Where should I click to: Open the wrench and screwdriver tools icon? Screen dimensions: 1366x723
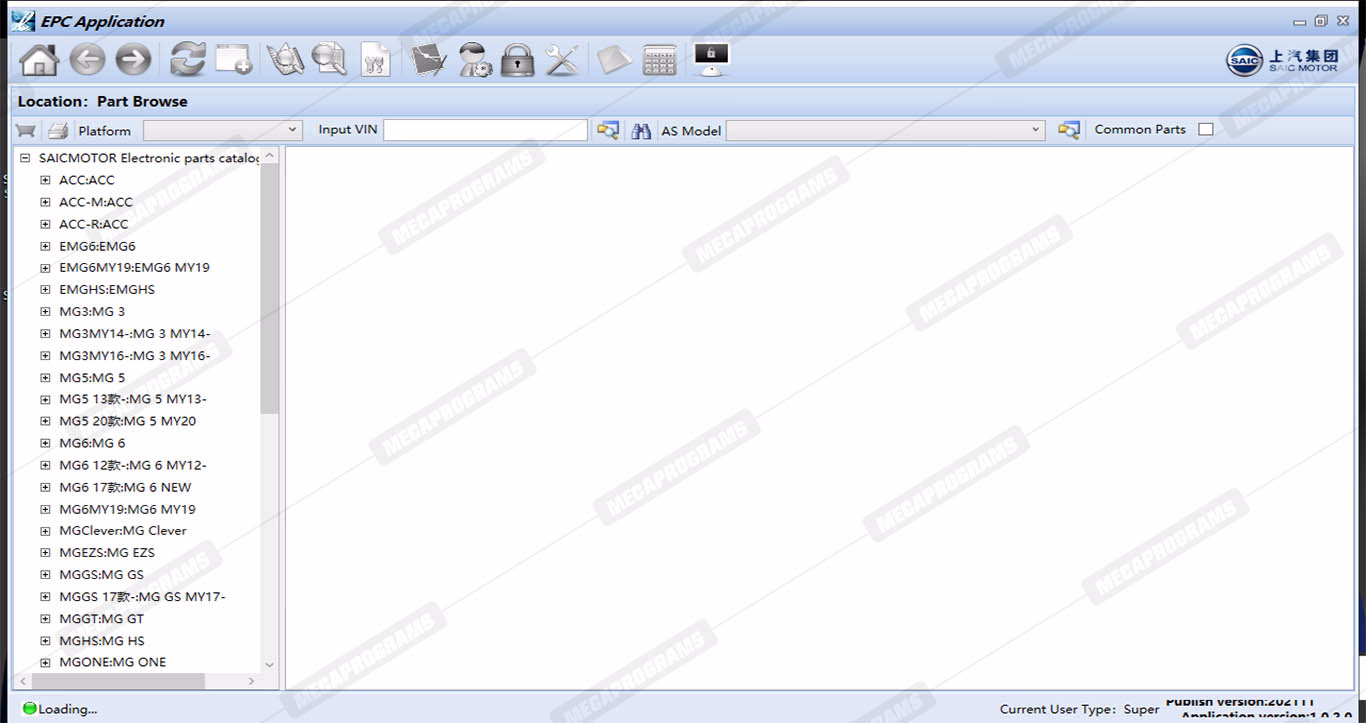(562, 59)
